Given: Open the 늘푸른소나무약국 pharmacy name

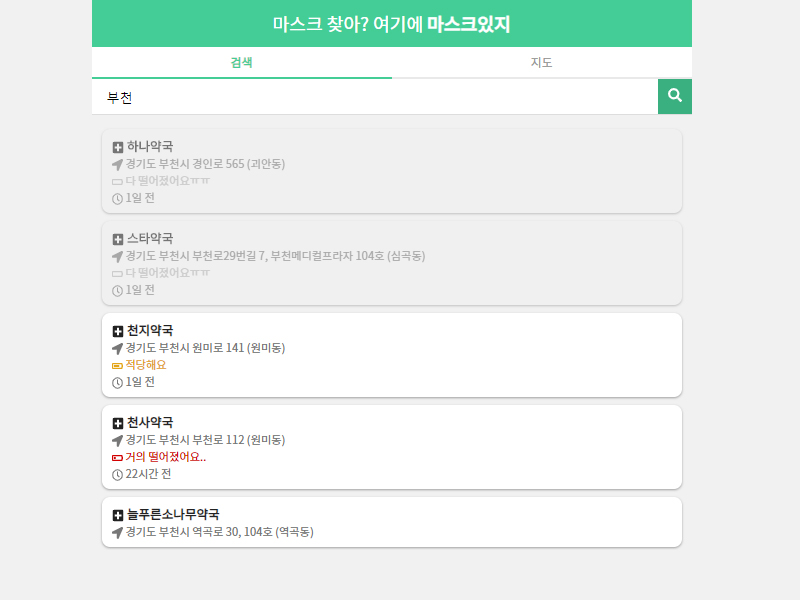Looking at the screenshot, I should (173, 514).
